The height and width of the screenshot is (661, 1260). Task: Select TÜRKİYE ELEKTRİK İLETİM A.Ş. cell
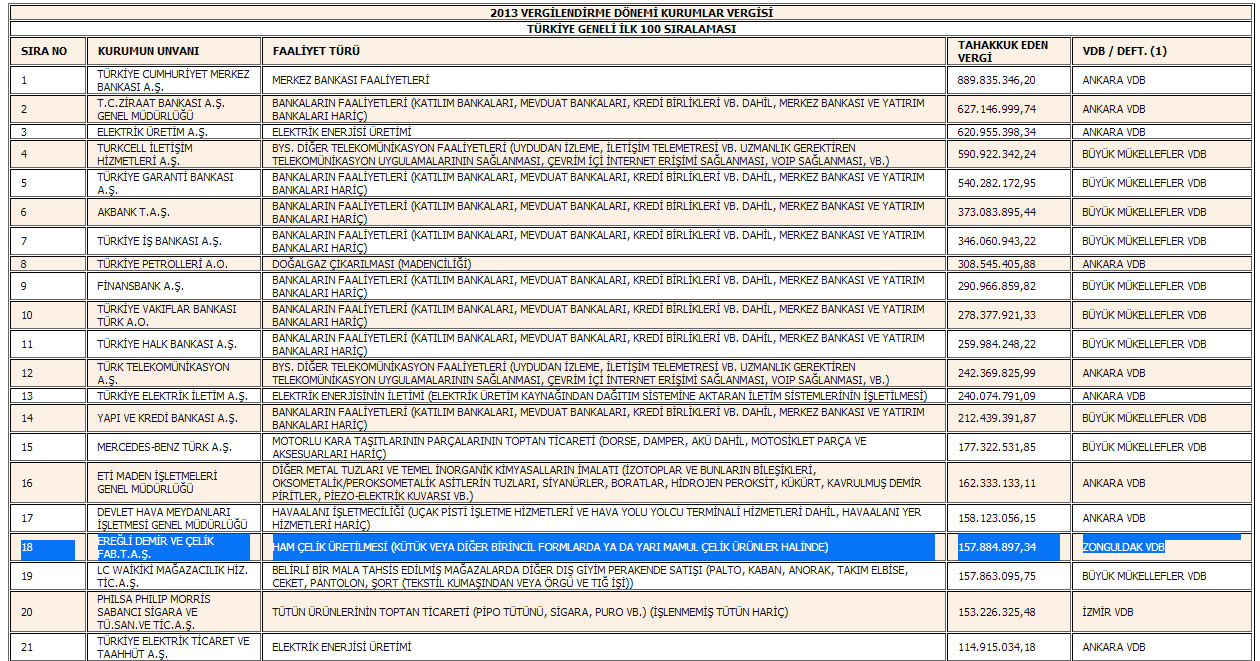point(174,395)
